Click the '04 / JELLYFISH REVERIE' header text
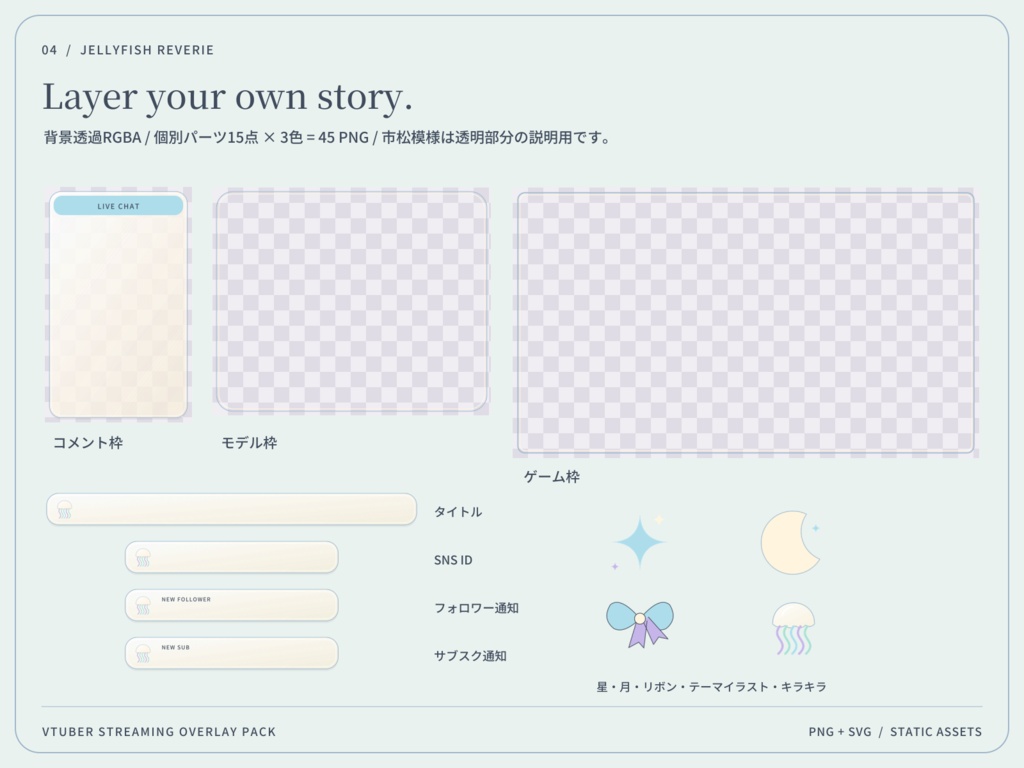The image size is (1024, 768). pos(128,50)
